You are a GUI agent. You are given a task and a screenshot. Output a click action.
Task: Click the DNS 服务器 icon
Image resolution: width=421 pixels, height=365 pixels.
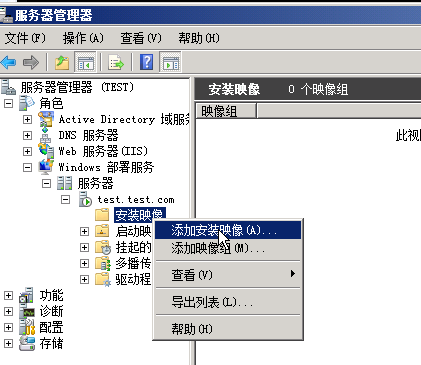tap(46, 135)
